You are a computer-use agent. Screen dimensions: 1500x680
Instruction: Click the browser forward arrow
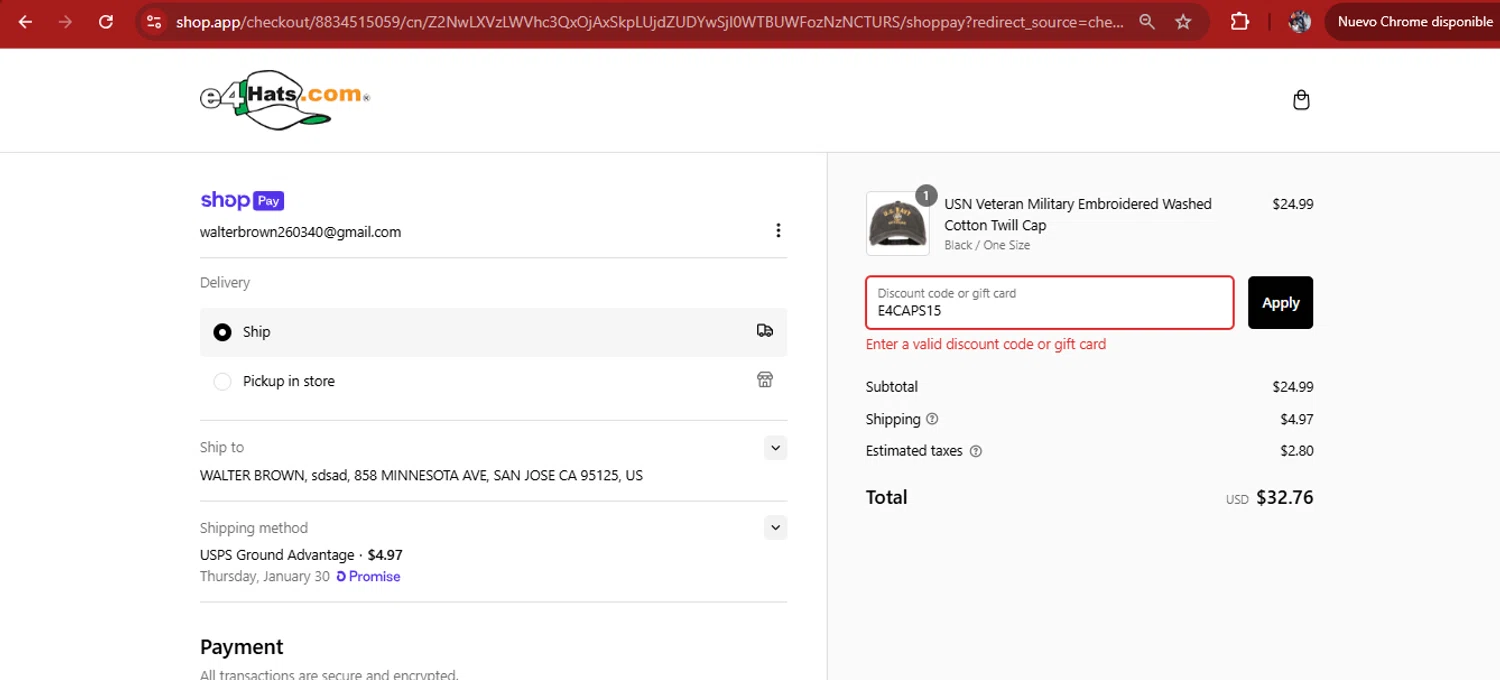click(x=65, y=21)
